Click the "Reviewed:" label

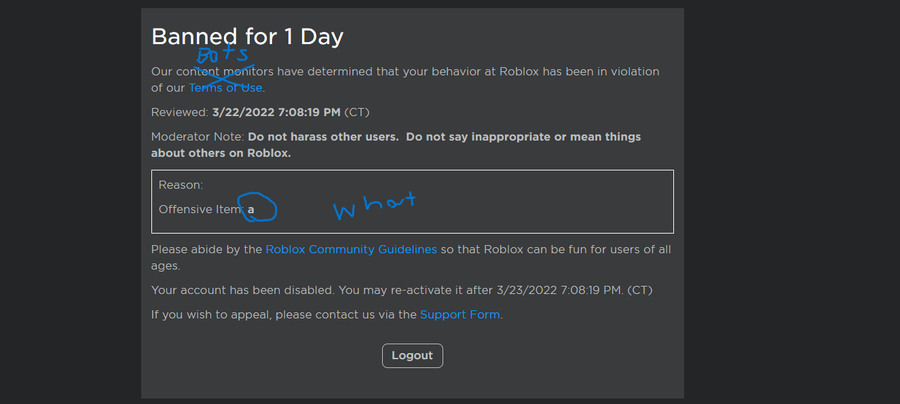179,111
